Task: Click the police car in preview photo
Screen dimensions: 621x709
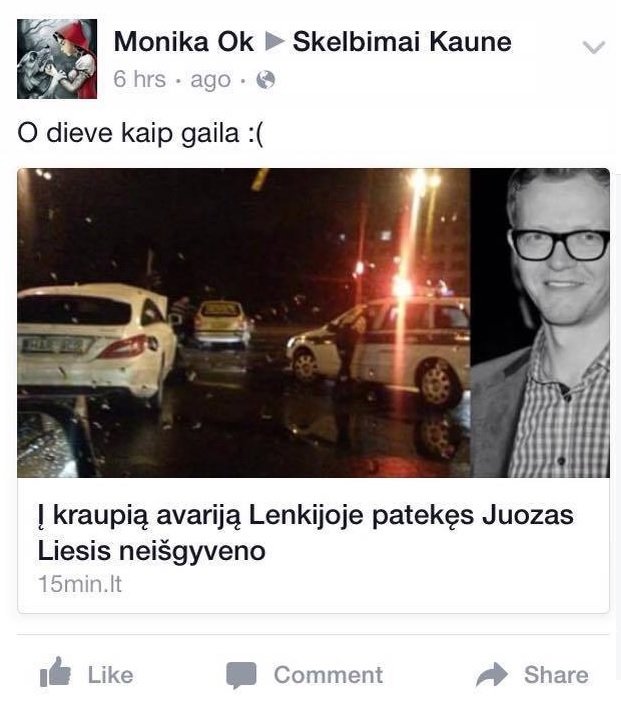Action: [378, 350]
